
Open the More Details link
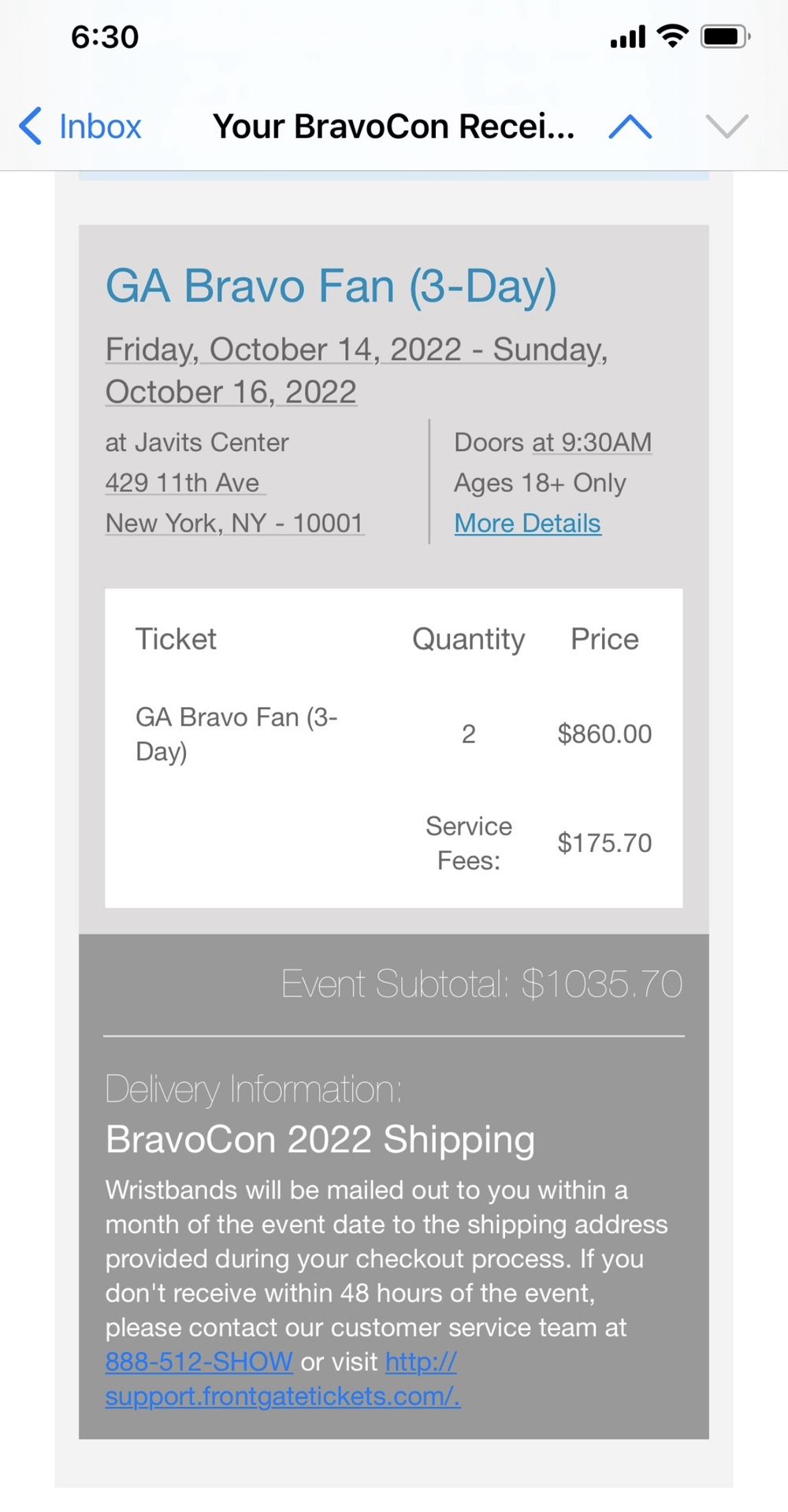(x=527, y=523)
